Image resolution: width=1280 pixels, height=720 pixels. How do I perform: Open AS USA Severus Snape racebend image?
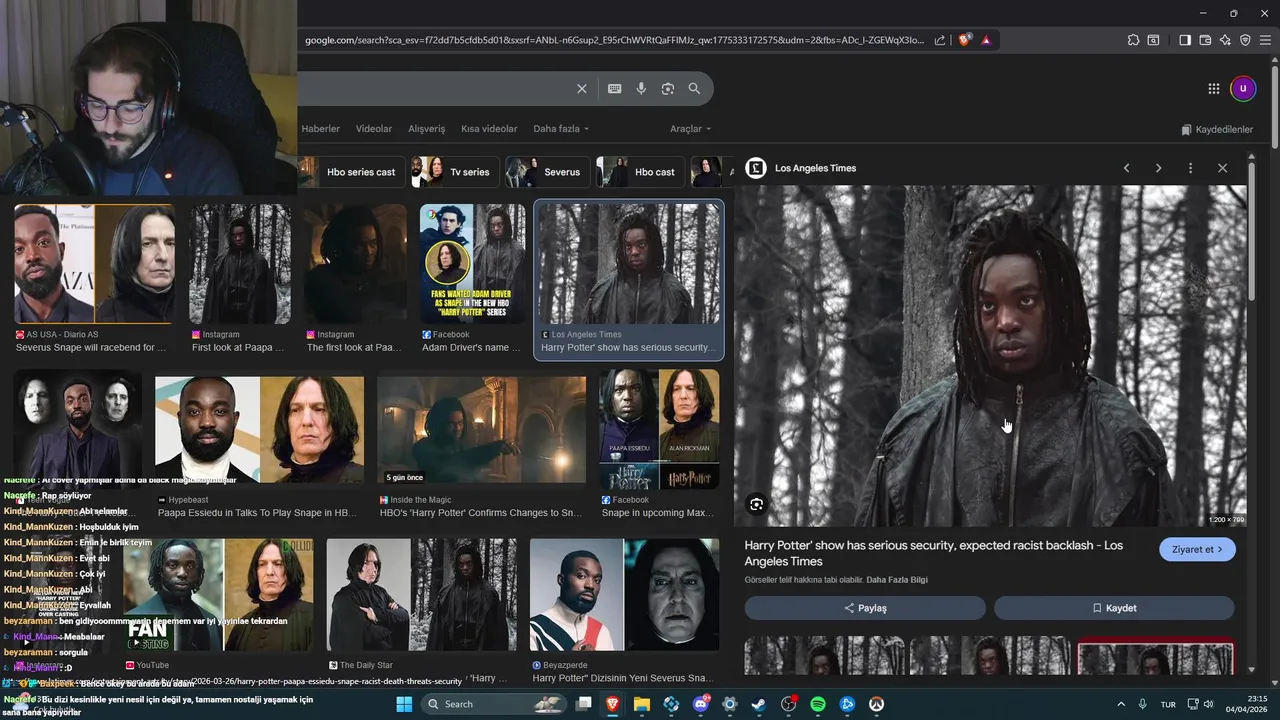94,264
